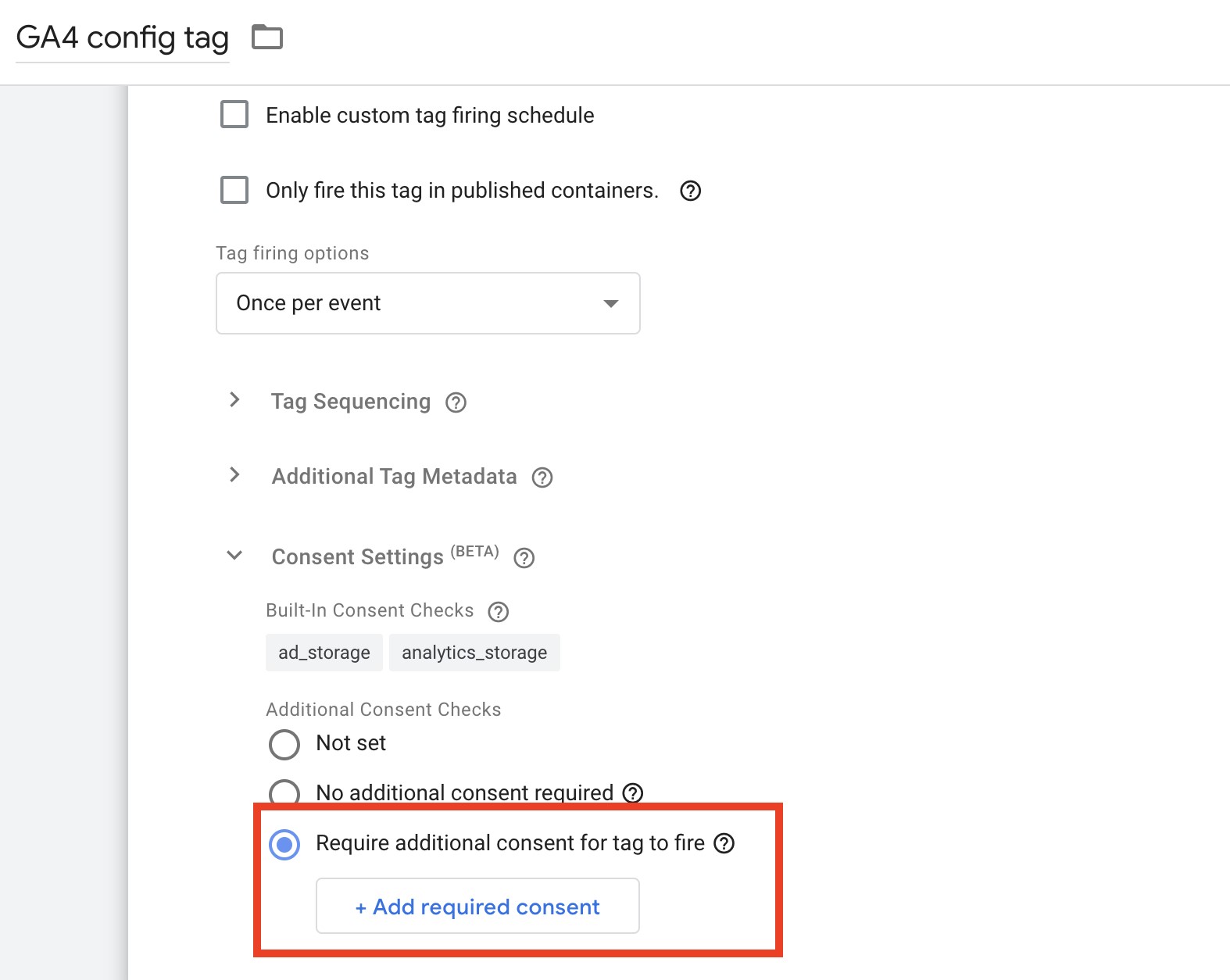Select No additional consent required radio
1230x980 pixels.
tap(284, 792)
